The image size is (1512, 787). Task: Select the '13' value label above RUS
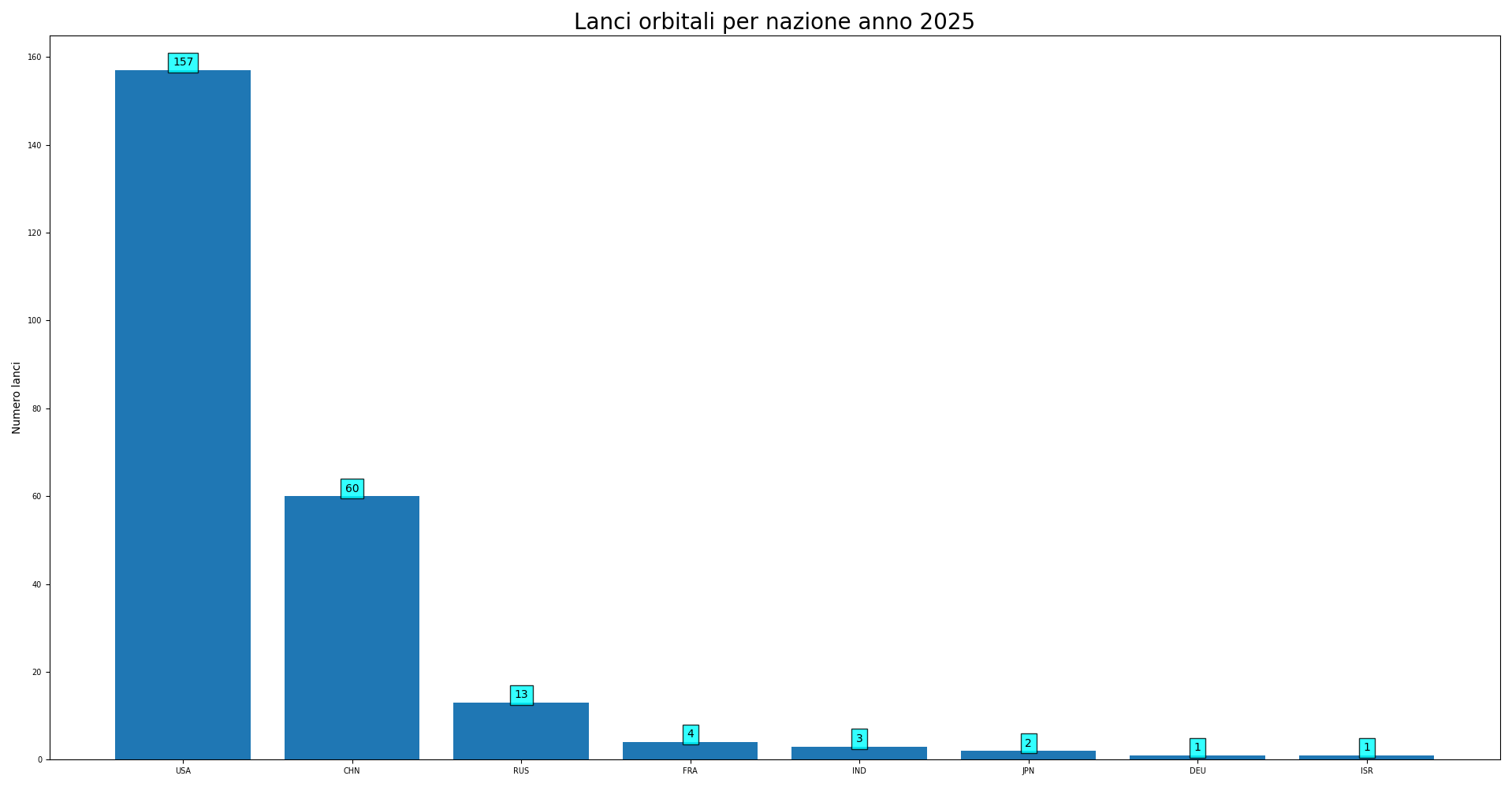[x=521, y=695]
